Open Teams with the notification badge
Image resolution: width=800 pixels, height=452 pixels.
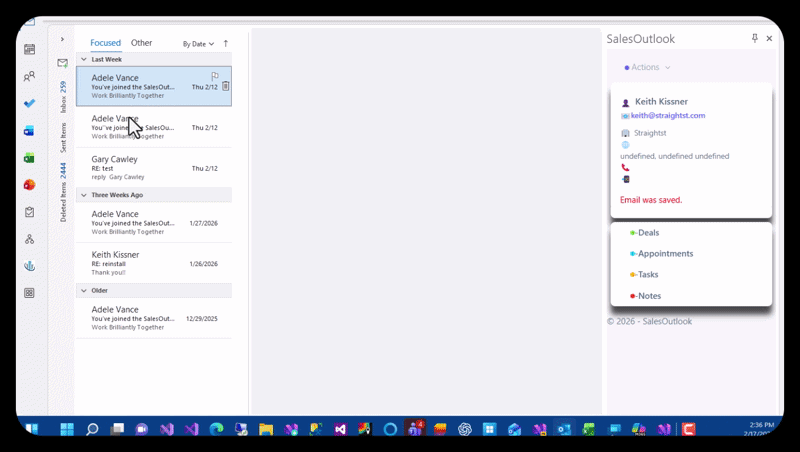415,428
